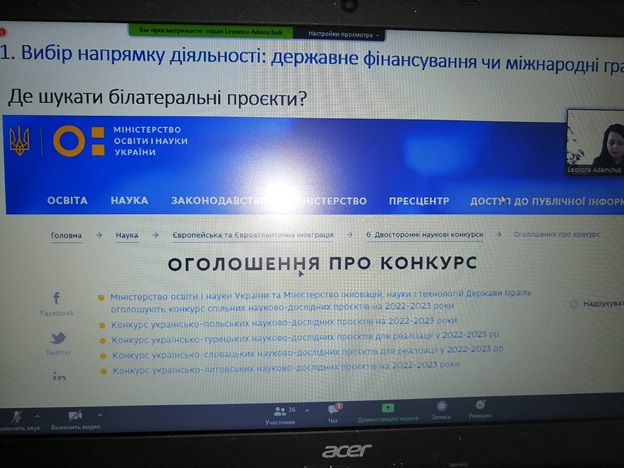
Task: Click the LinkedIn share icon
Action: click(59, 376)
